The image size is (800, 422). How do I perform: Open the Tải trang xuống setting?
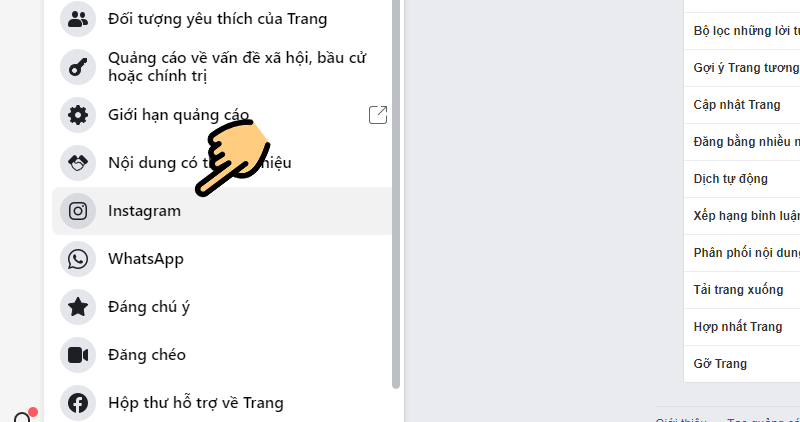coord(742,290)
